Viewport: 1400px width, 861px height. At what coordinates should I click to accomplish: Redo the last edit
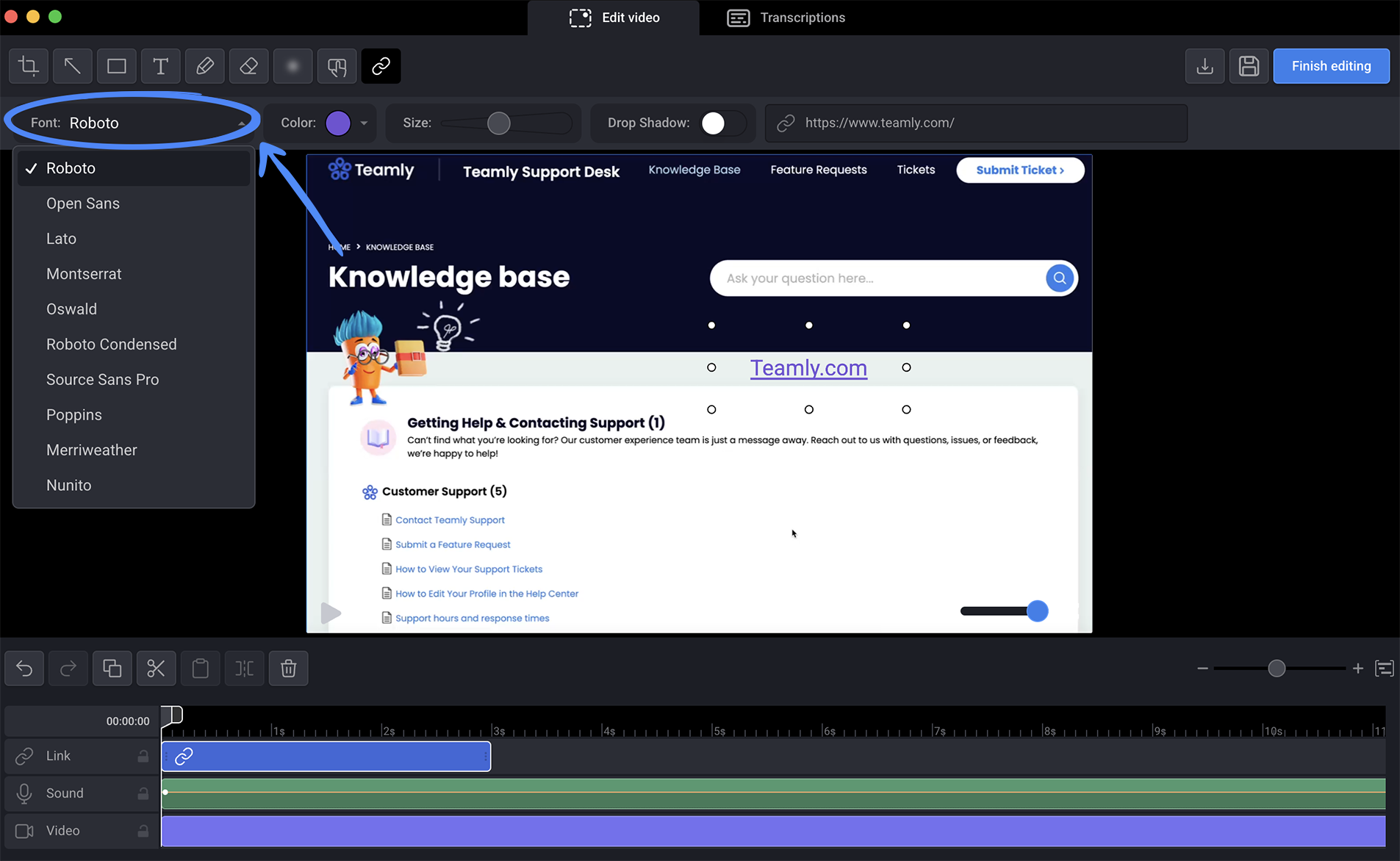pos(68,669)
